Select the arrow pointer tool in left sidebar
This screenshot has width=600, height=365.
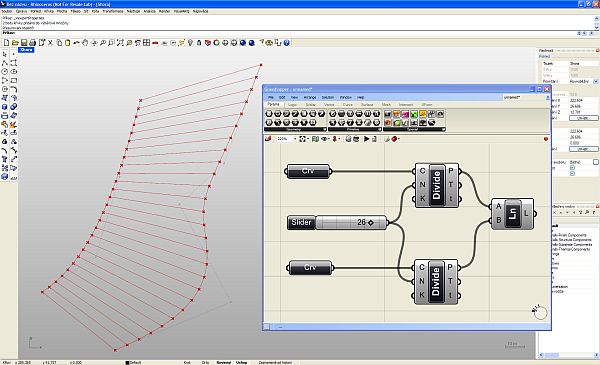click(5, 54)
